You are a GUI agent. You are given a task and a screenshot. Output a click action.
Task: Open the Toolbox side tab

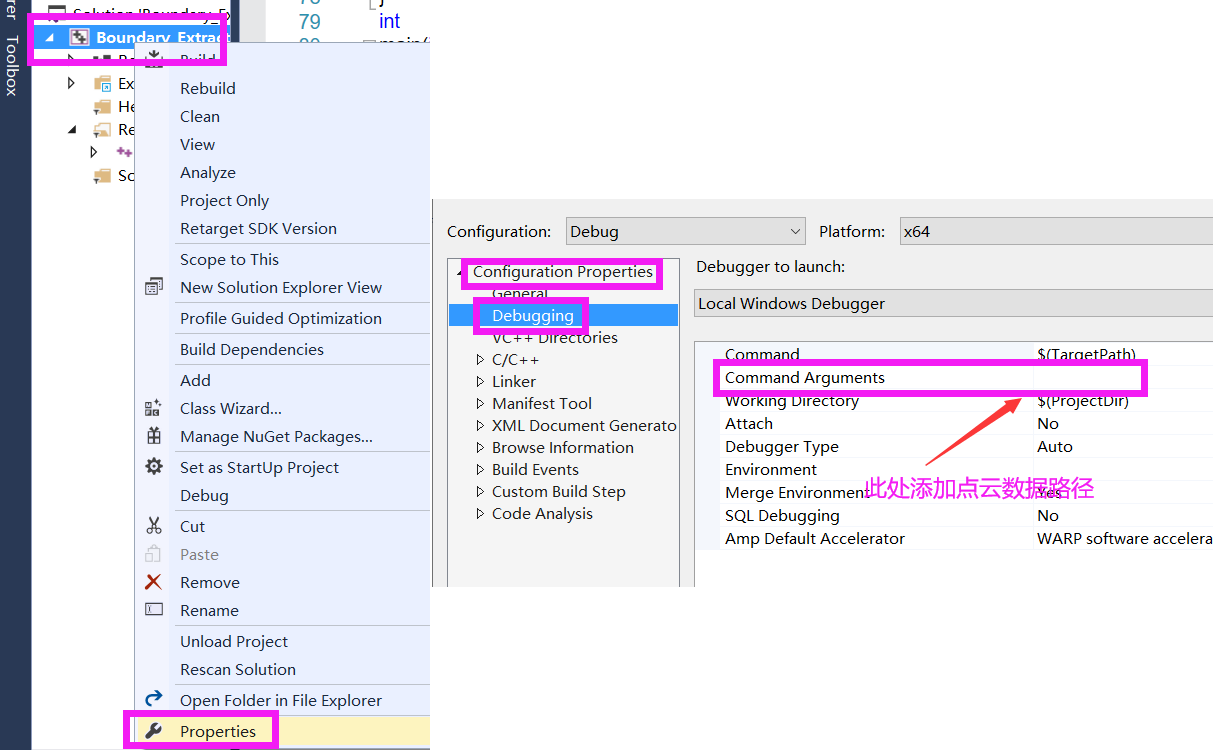tap(12, 65)
